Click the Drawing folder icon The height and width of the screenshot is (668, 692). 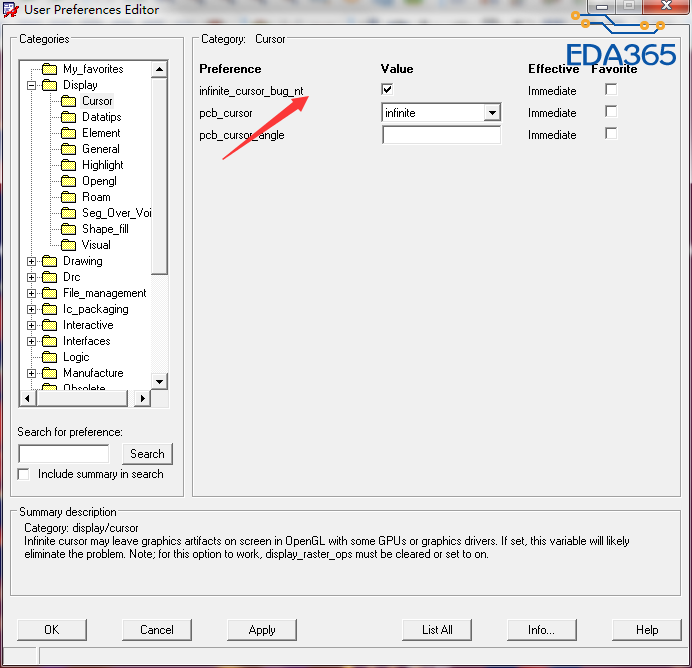pos(49,261)
